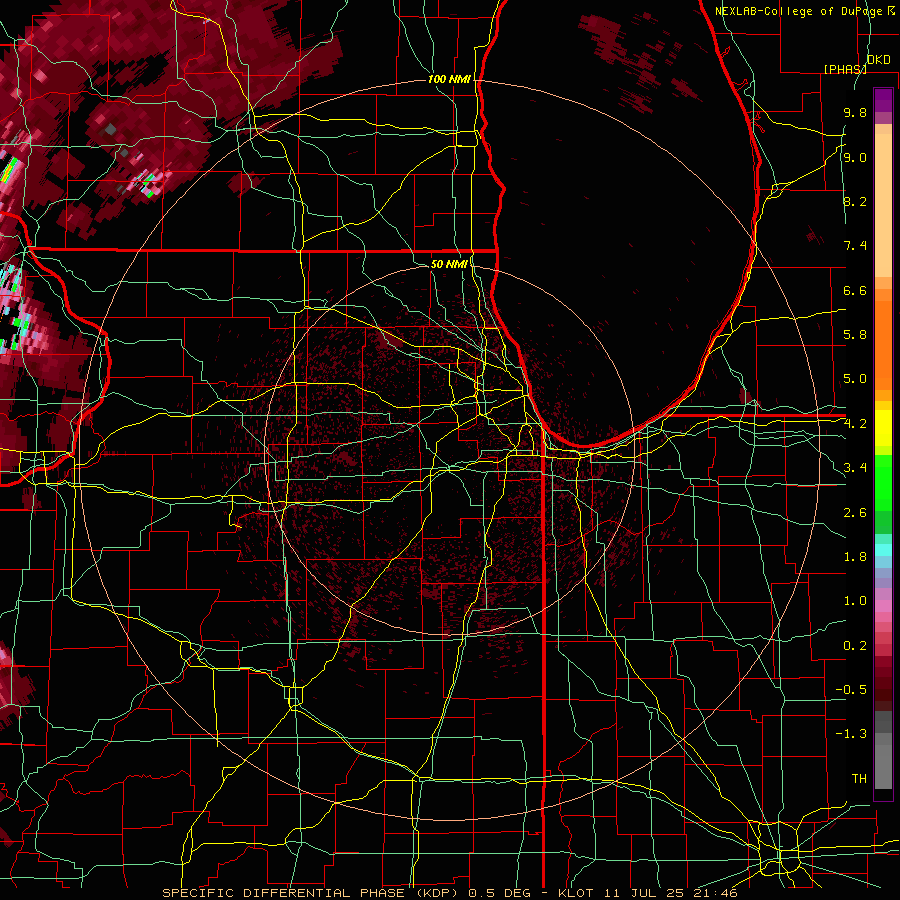This screenshot has height=900, width=900.
Task: Click the NEXLAB-College of DuPage title text
Action: 798,11
